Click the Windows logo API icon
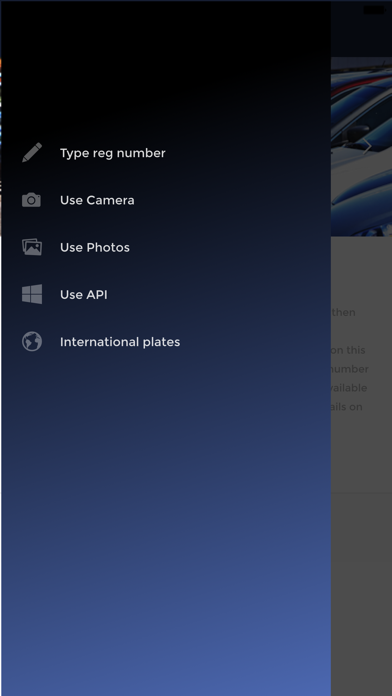The width and height of the screenshot is (392, 696). click(x=32, y=294)
